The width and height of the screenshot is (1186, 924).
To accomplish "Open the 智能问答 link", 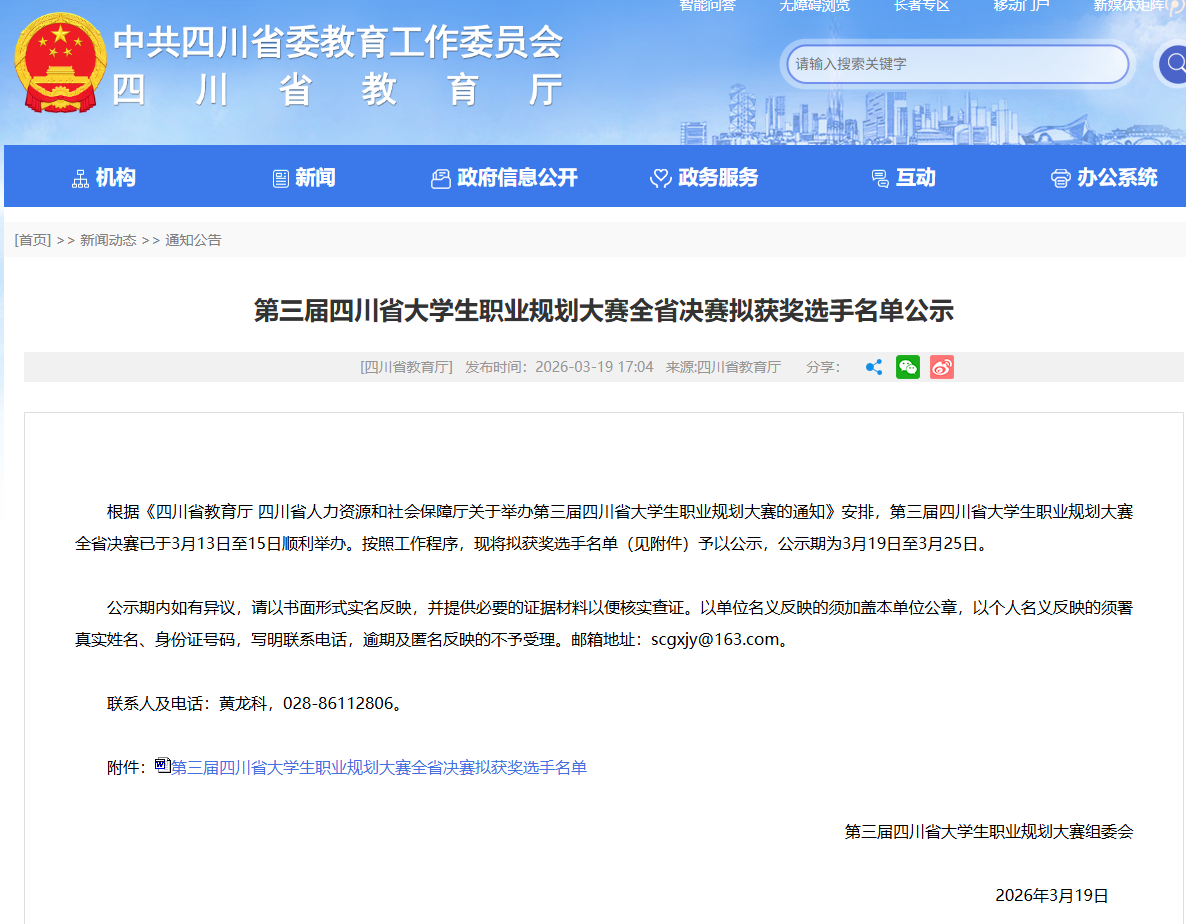I will coord(707,6).
